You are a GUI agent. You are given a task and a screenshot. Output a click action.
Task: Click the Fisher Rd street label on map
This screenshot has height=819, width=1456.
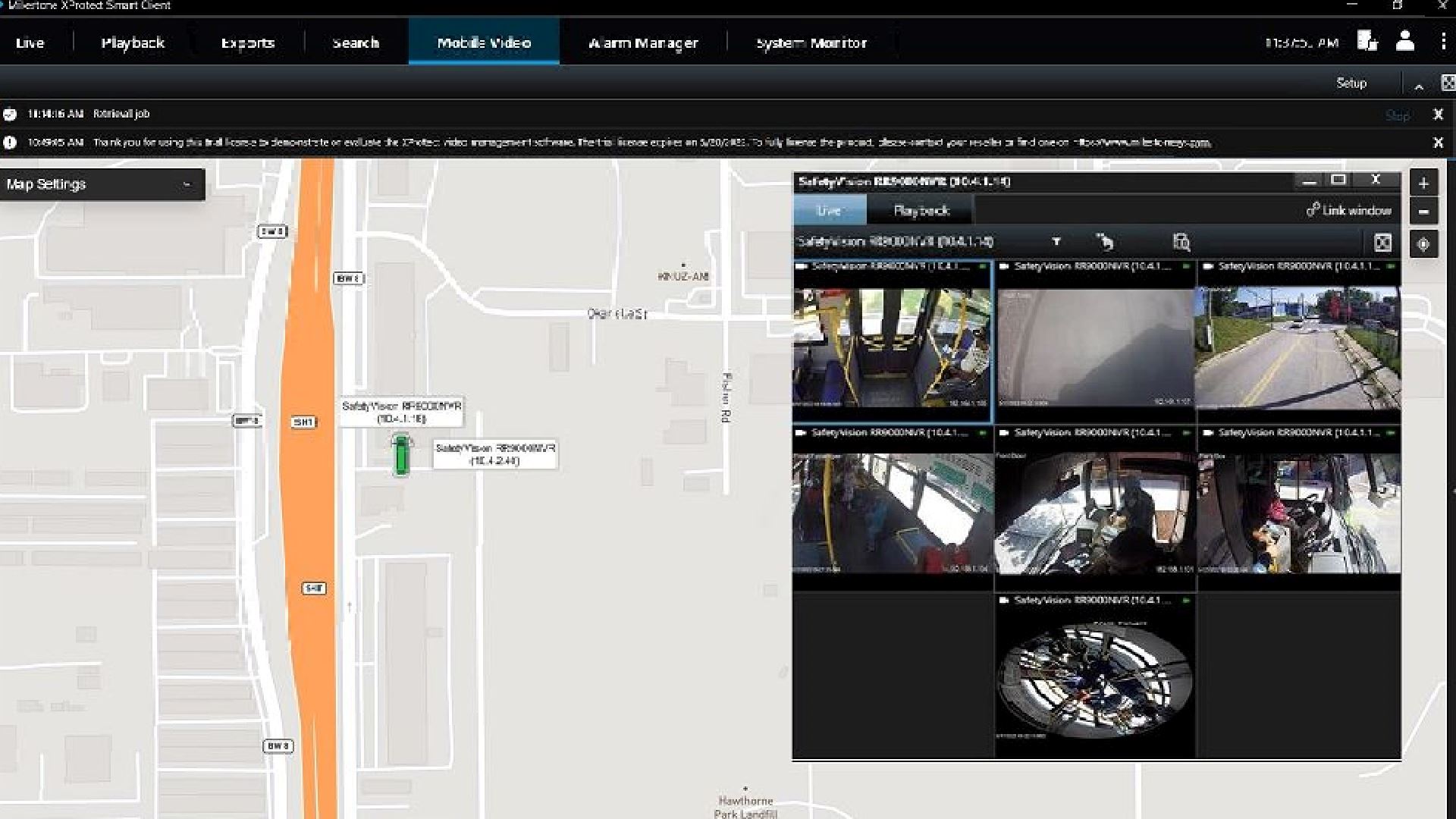(x=726, y=397)
